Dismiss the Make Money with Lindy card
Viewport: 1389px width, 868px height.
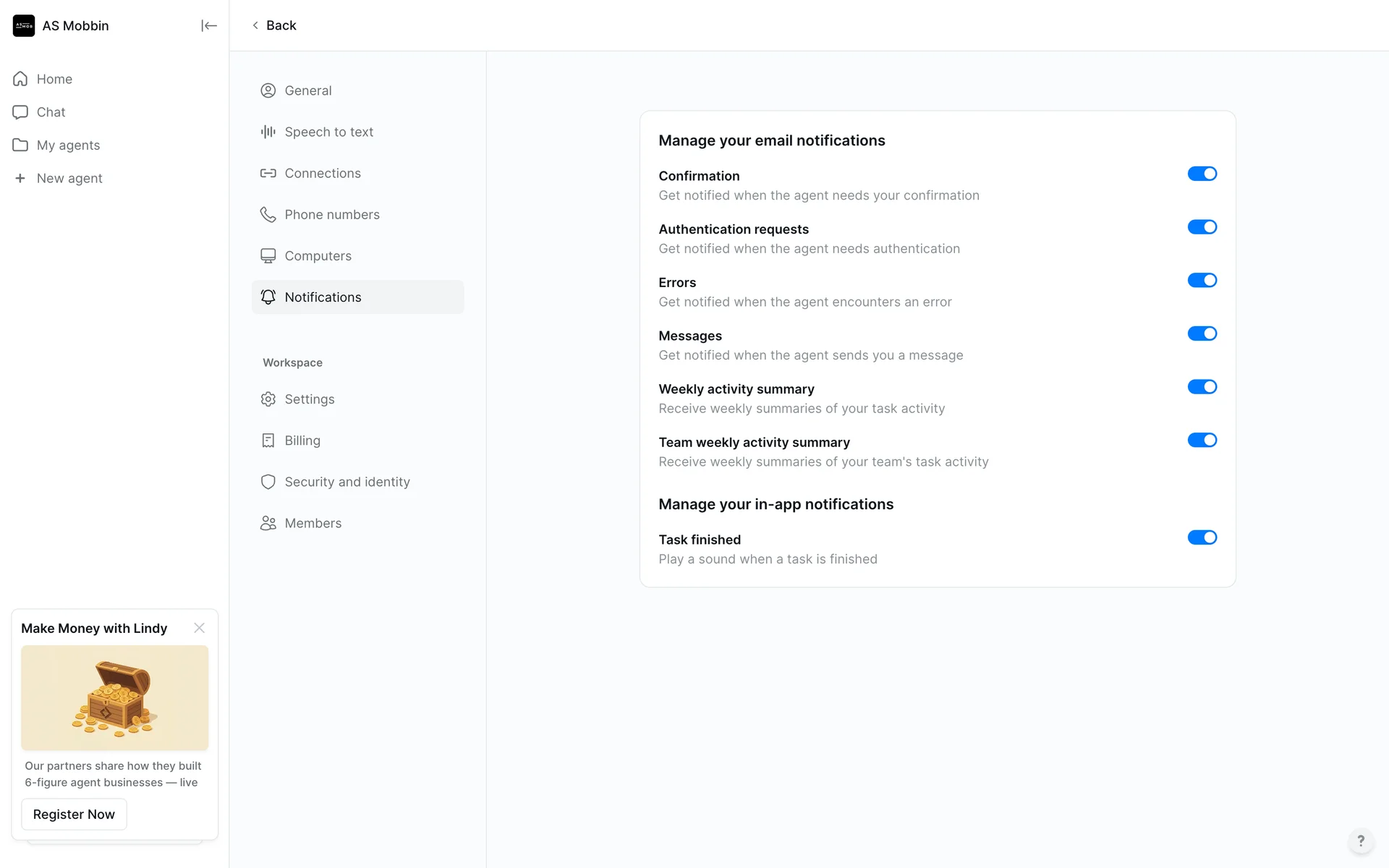click(x=199, y=628)
